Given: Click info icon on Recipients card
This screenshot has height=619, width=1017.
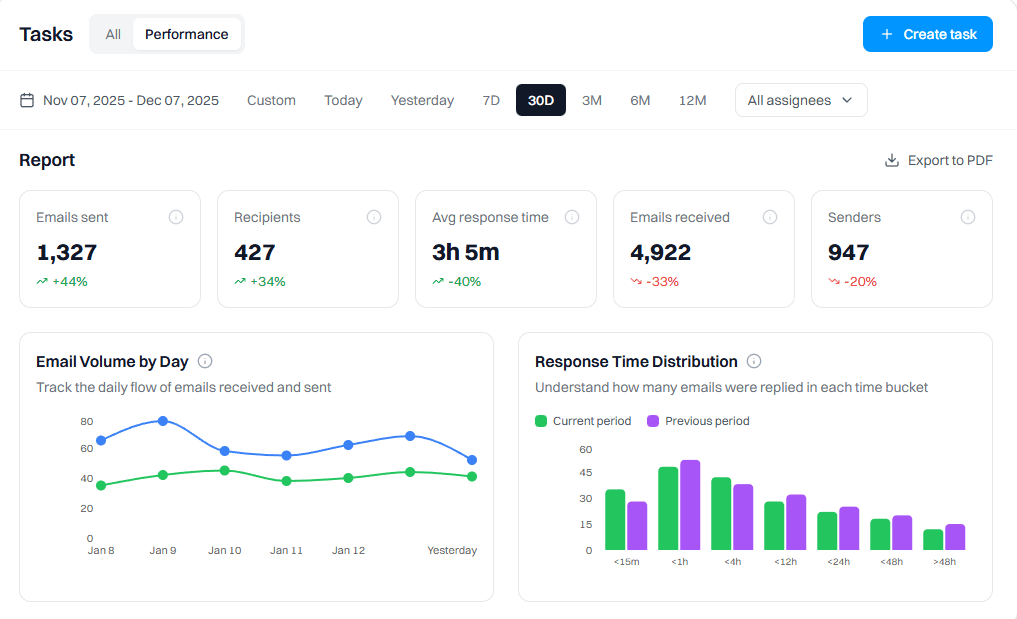Looking at the screenshot, I should click(374, 217).
